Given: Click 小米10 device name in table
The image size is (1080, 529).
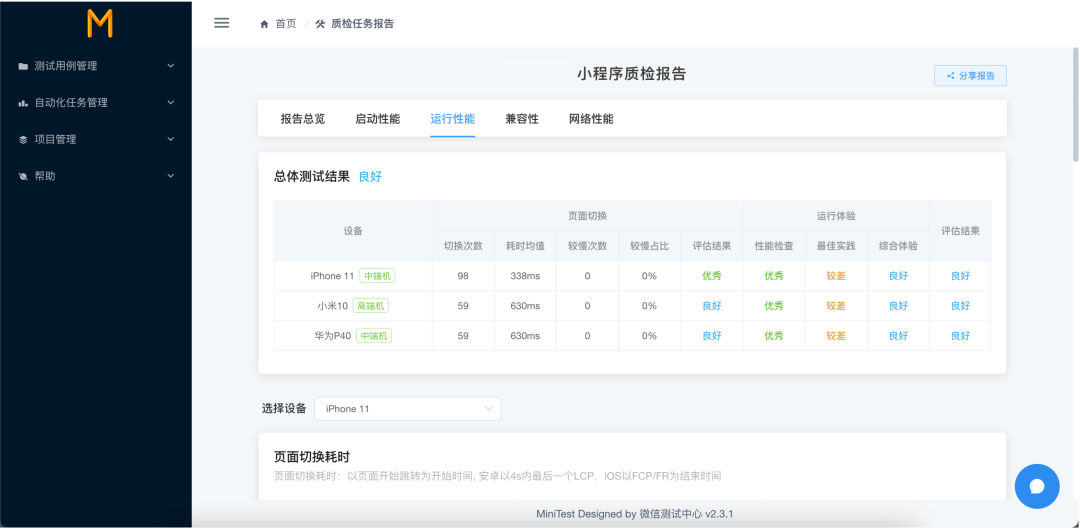Looking at the screenshot, I should (333, 306).
